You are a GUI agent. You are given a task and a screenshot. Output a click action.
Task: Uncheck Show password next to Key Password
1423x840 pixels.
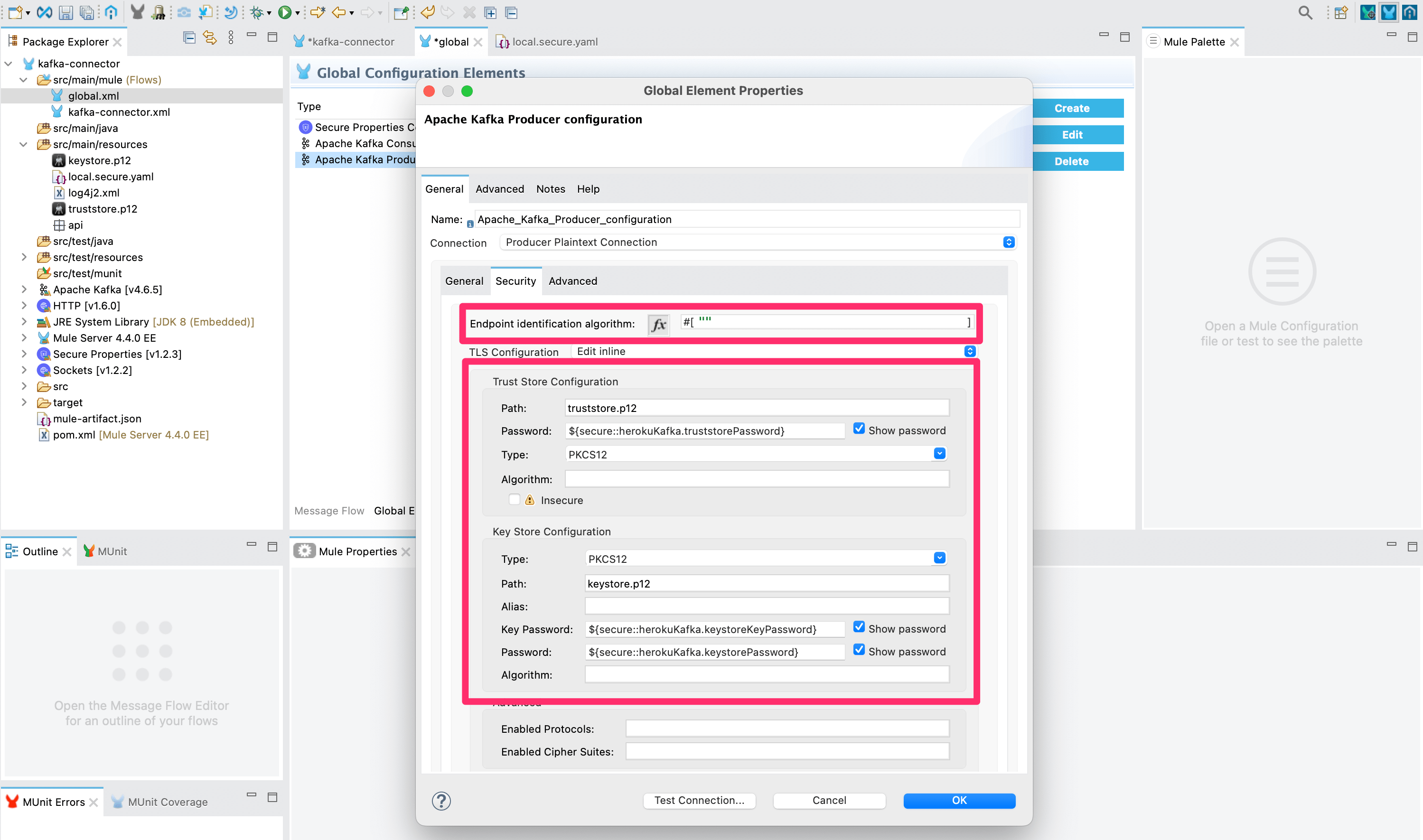tap(859, 627)
